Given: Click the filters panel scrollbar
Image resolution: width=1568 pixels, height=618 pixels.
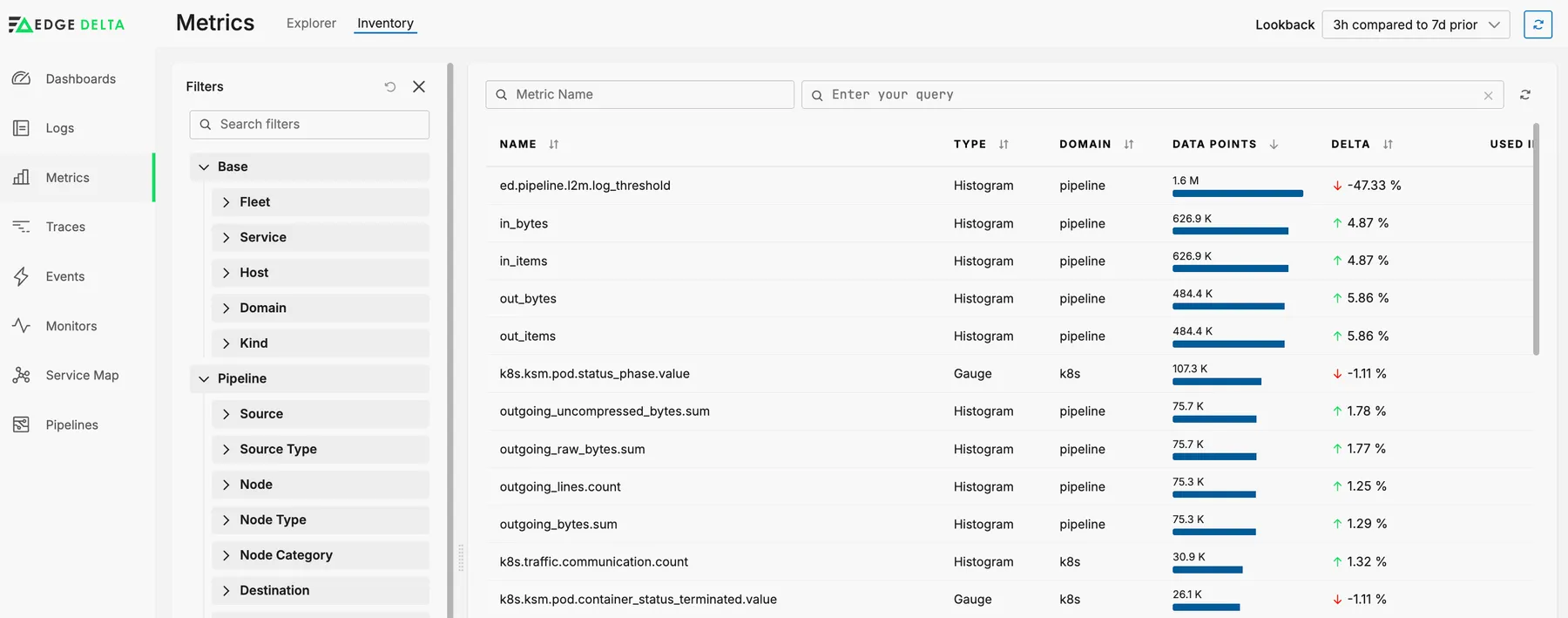Looking at the screenshot, I should [450, 340].
